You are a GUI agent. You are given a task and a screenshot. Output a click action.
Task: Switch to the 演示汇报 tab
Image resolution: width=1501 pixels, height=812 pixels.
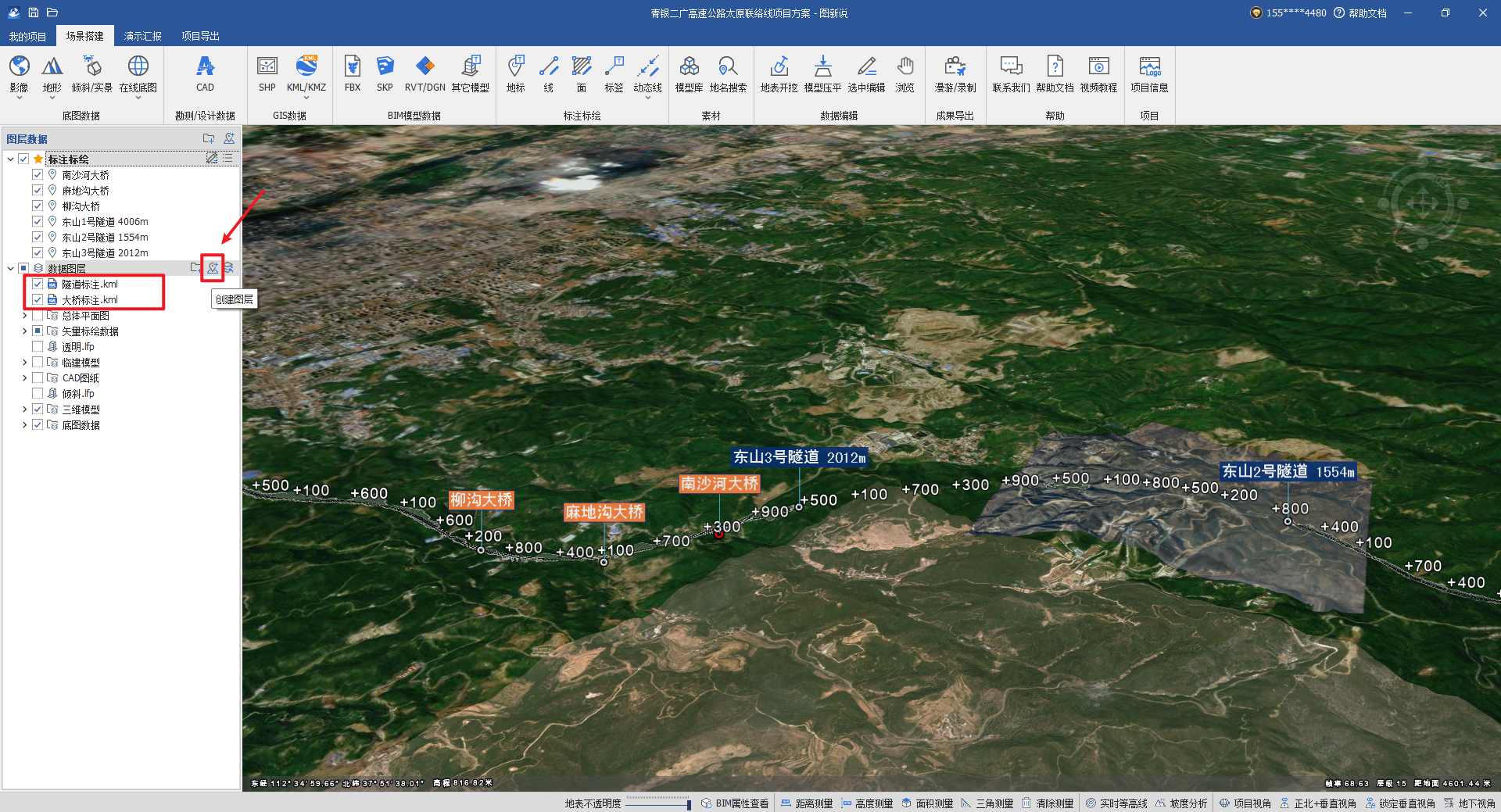click(x=142, y=36)
